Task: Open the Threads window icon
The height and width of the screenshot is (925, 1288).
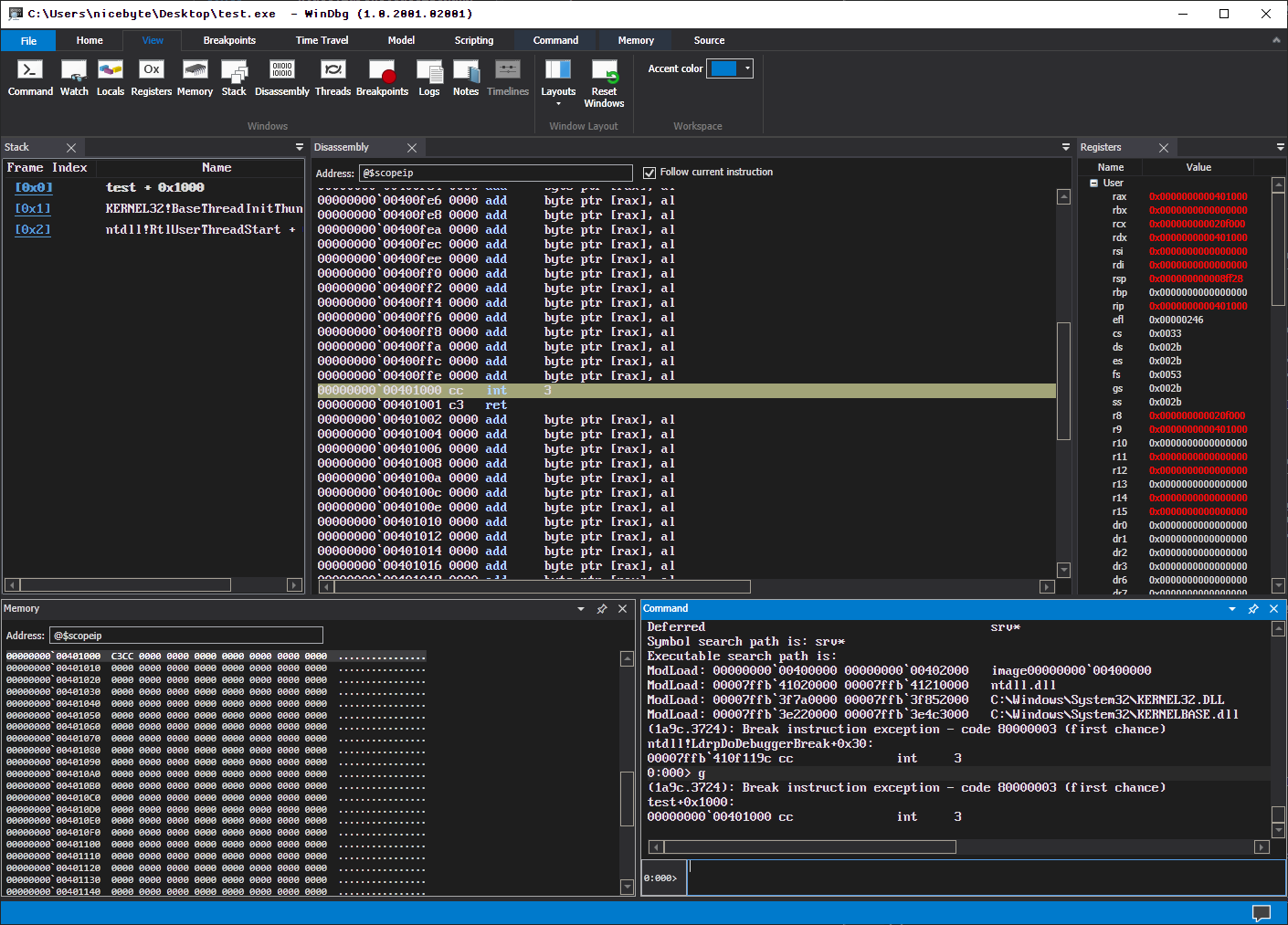Action: coord(333,78)
